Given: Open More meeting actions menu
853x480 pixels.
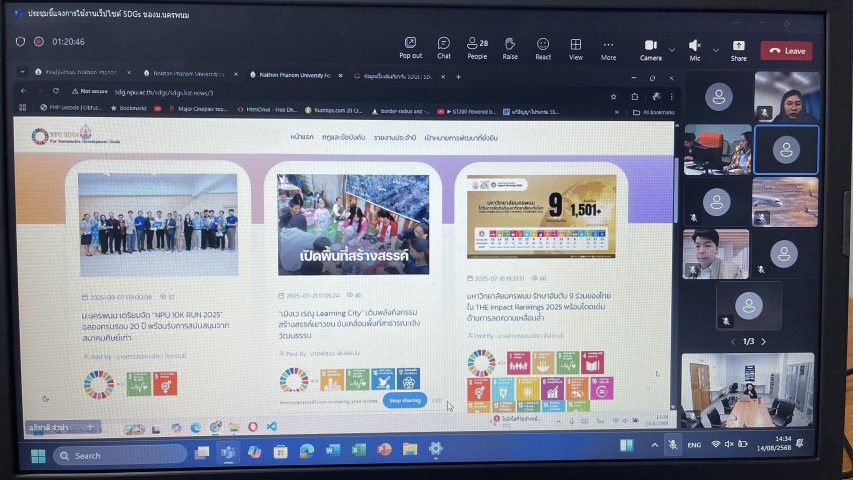Looking at the screenshot, I should click(608, 48).
